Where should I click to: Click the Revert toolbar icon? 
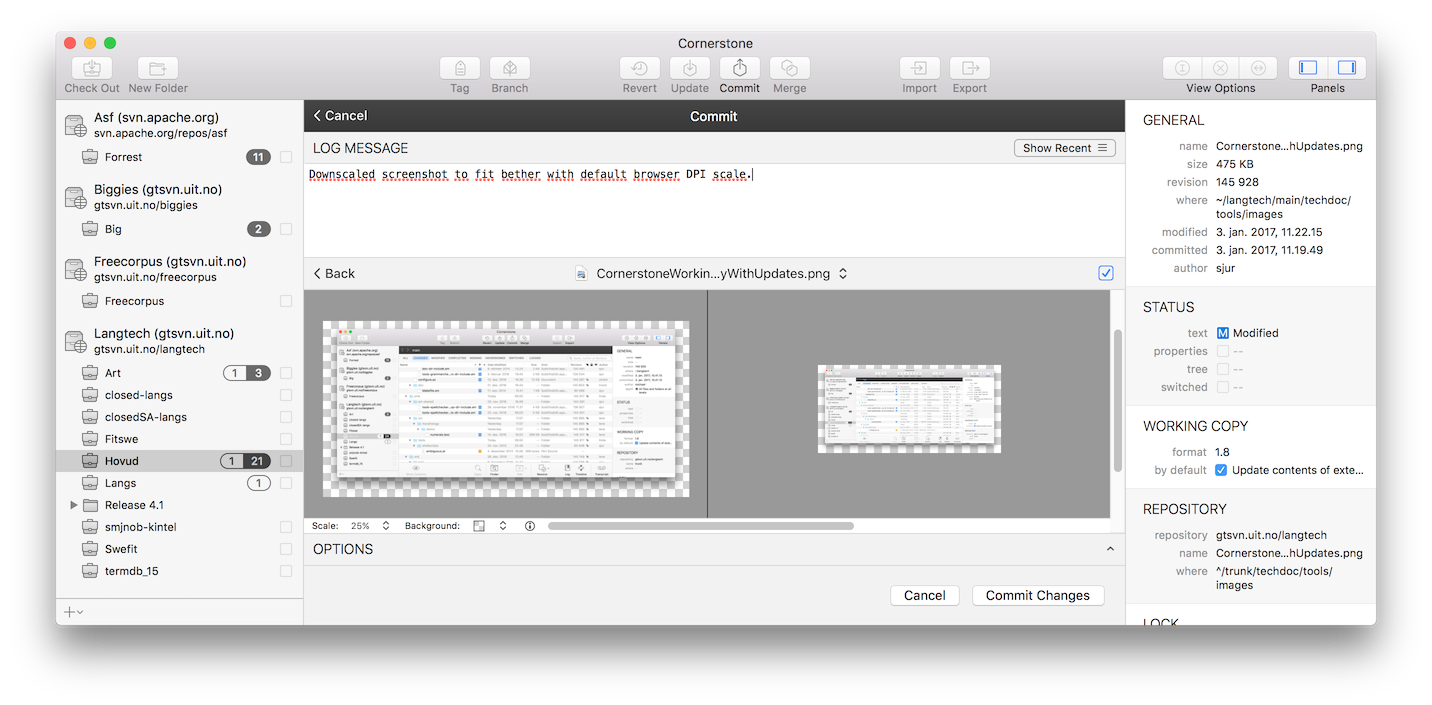(x=640, y=68)
